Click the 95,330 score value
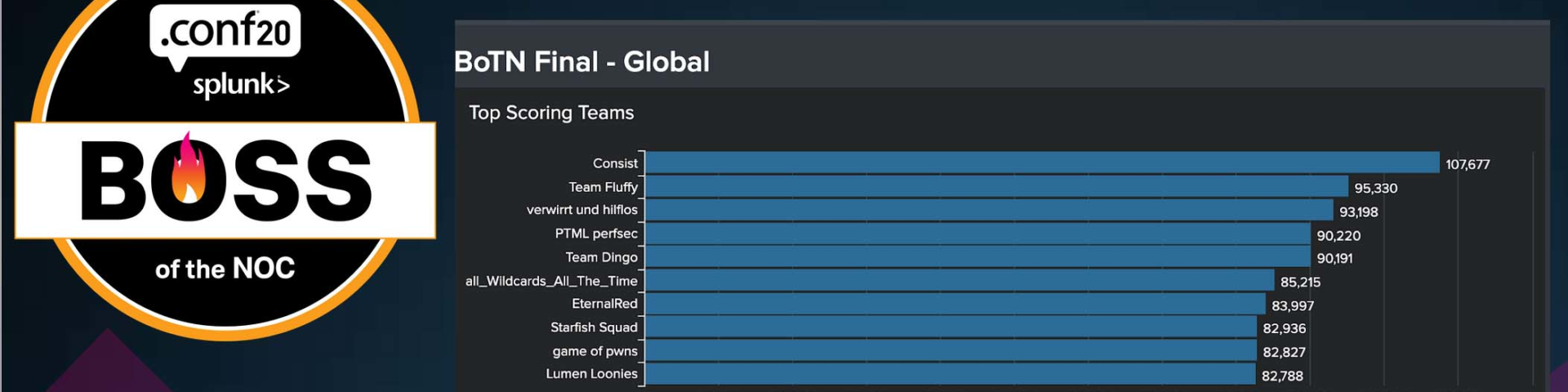This screenshot has height=392, width=1568. 1376,188
